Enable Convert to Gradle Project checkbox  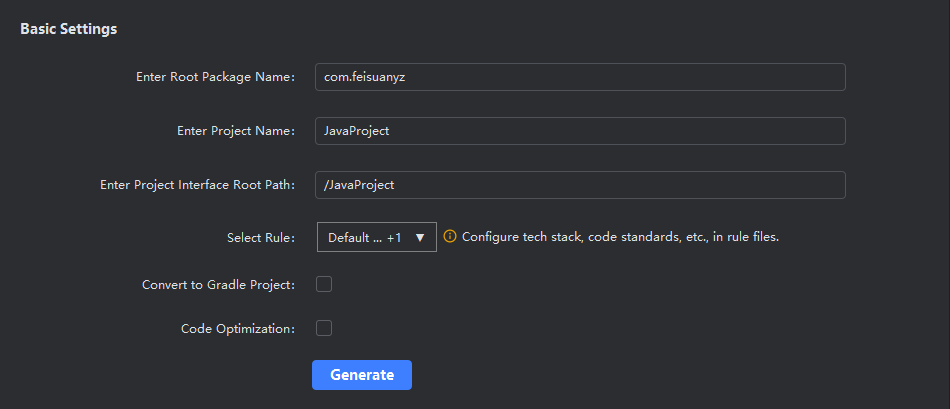pos(324,285)
